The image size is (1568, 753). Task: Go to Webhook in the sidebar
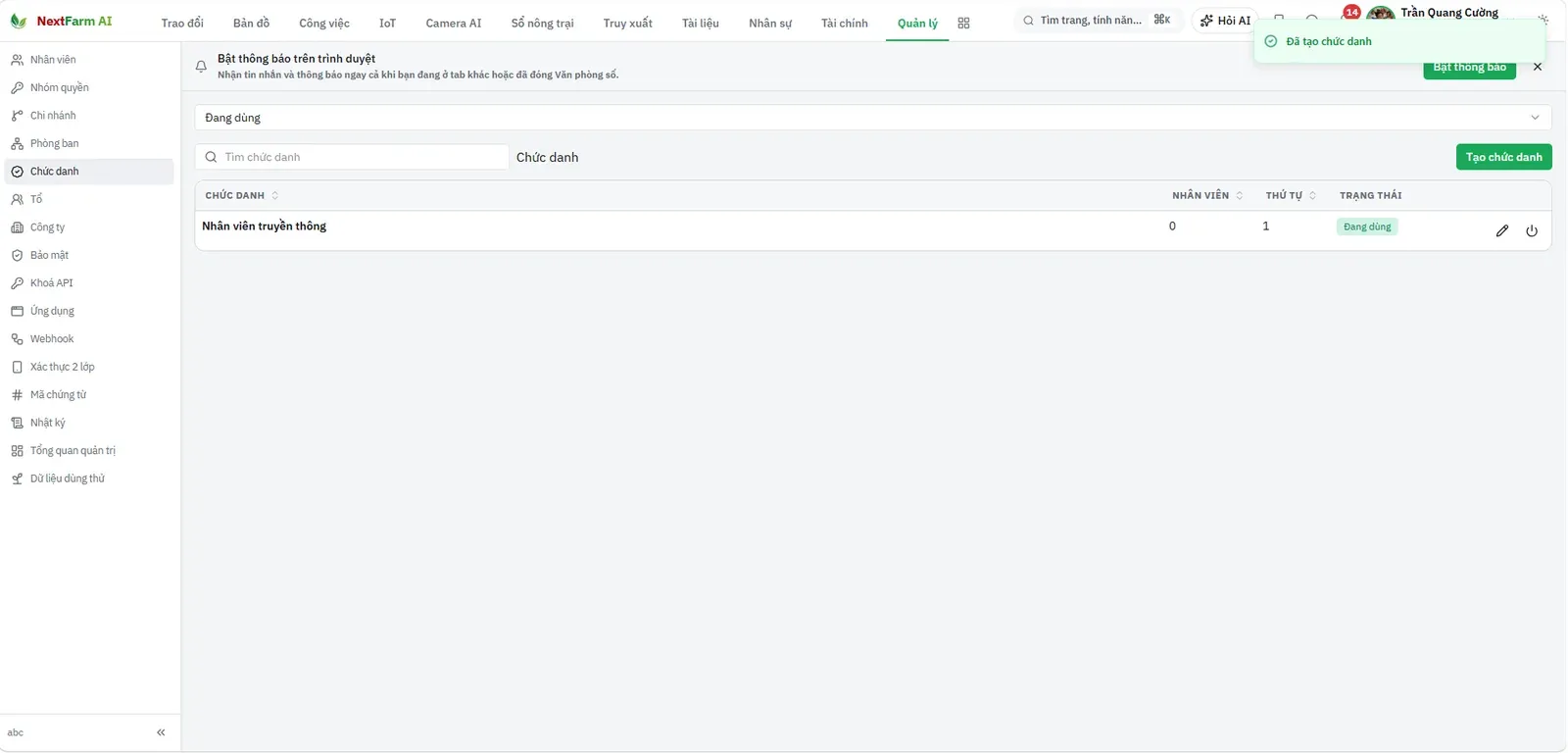click(89, 339)
